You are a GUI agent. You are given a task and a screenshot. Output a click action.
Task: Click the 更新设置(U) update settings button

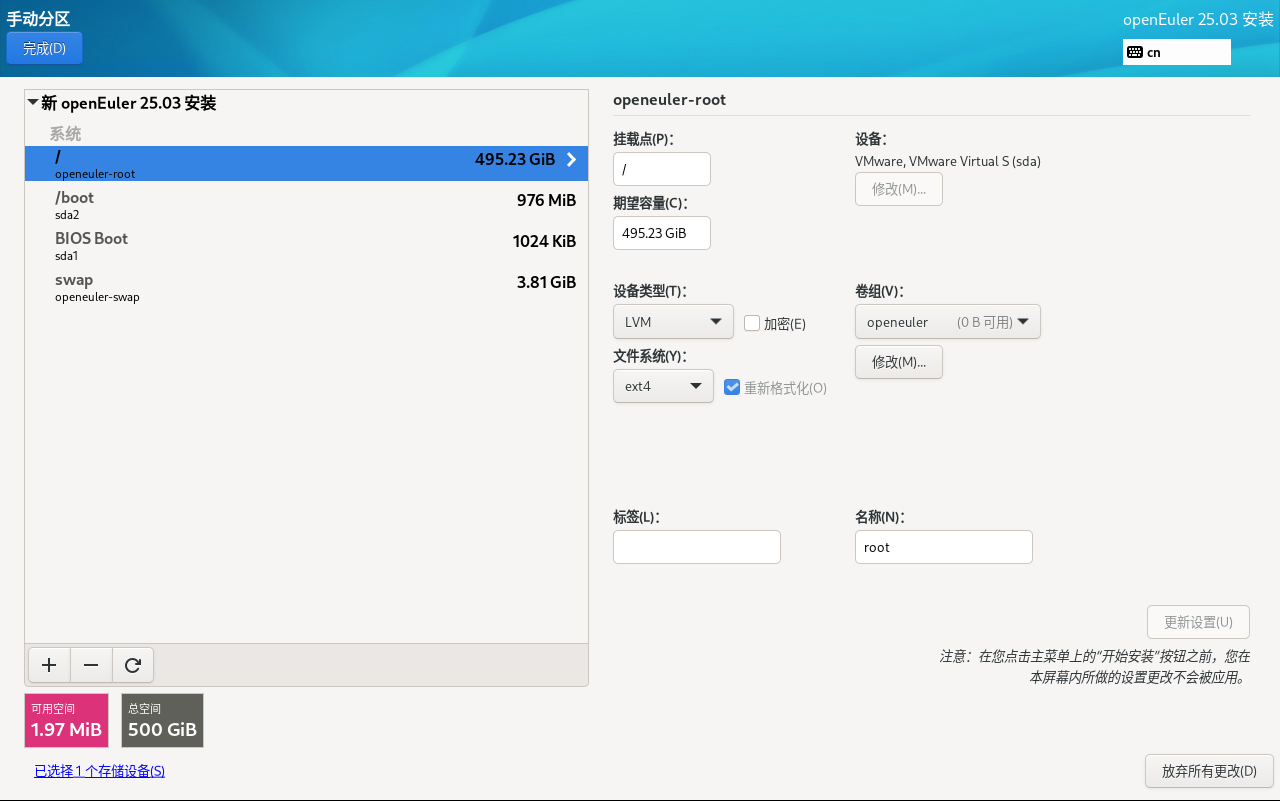(1198, 622)
